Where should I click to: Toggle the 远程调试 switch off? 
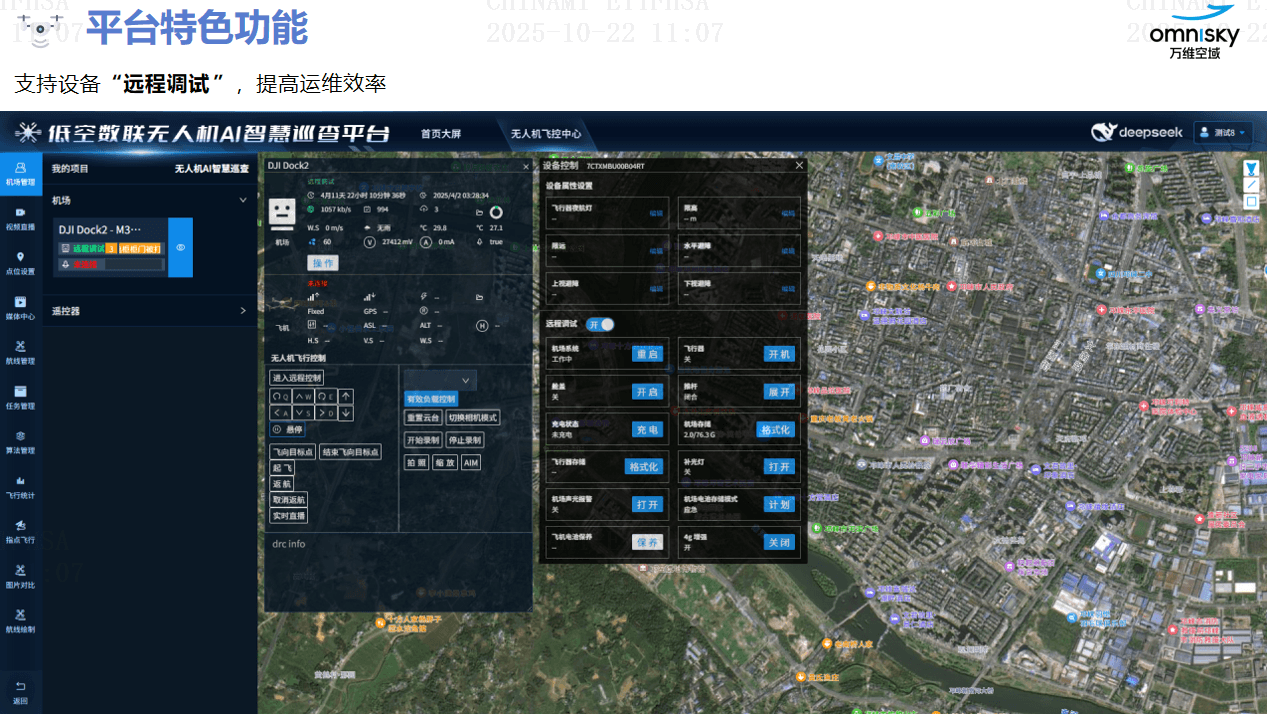[600, 324]
